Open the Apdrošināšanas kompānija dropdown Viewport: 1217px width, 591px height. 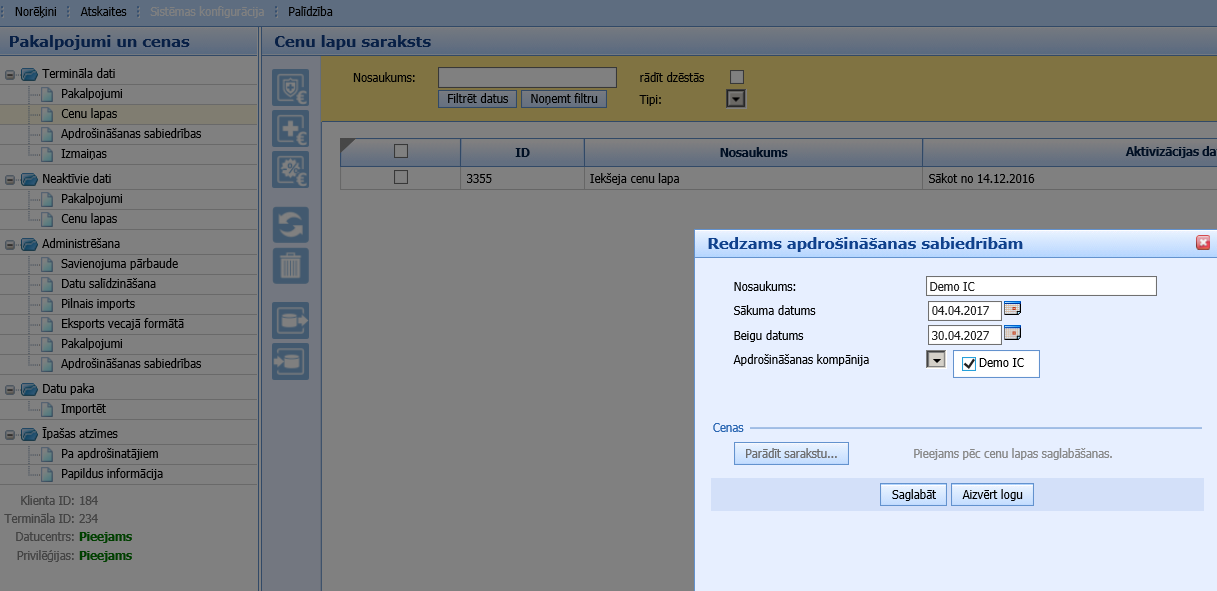(x=936, y=360)
